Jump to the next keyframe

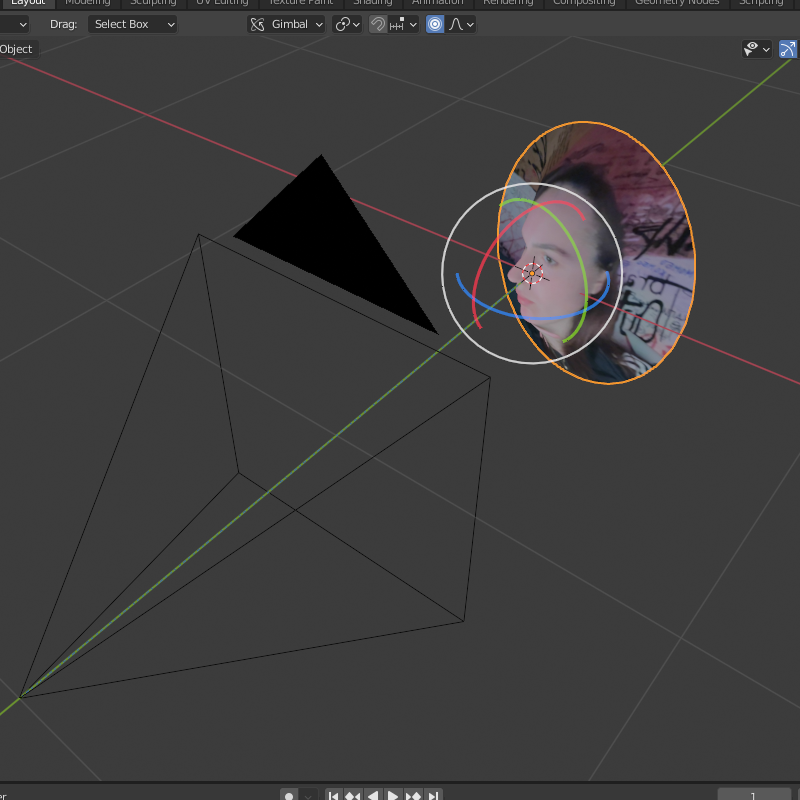click(x=413, y=795)
